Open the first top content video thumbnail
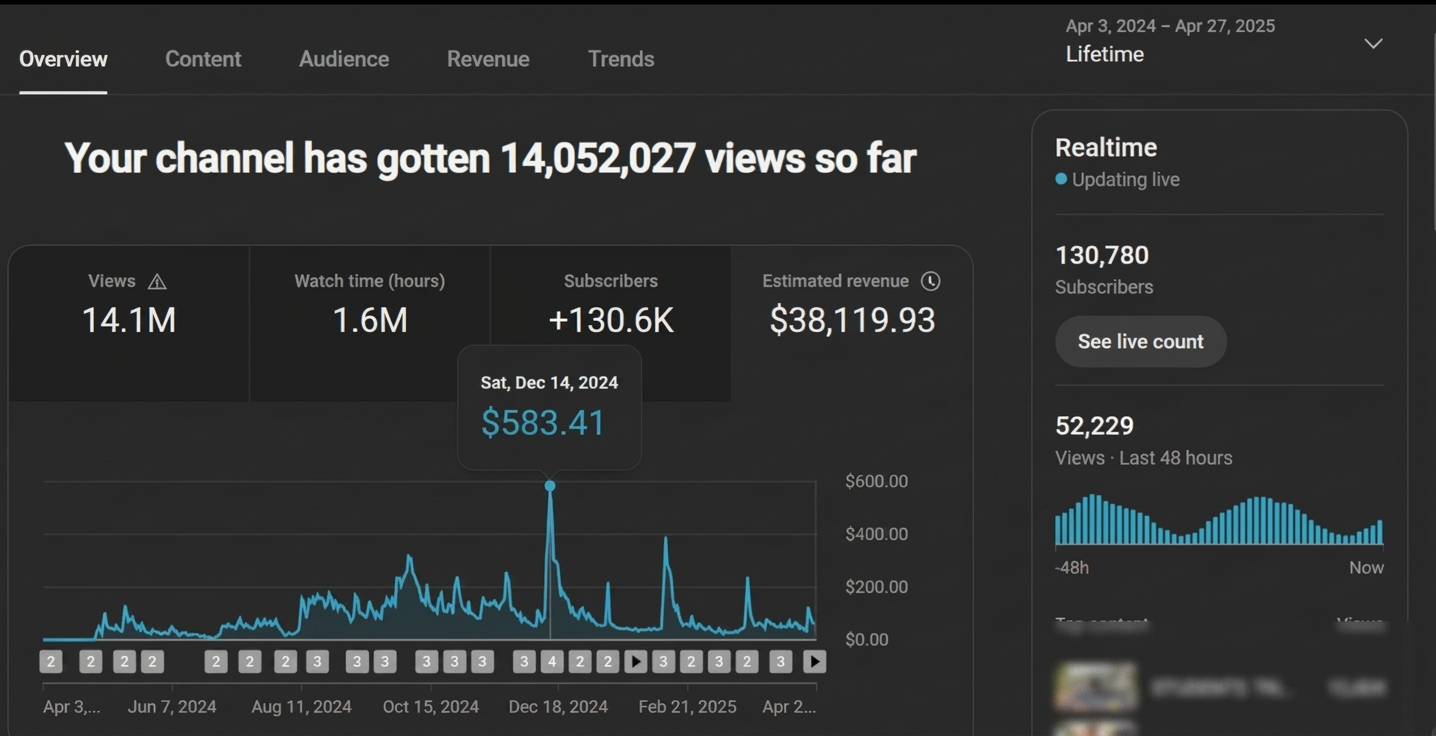The image size is (1436, 736). (1097, 687)
